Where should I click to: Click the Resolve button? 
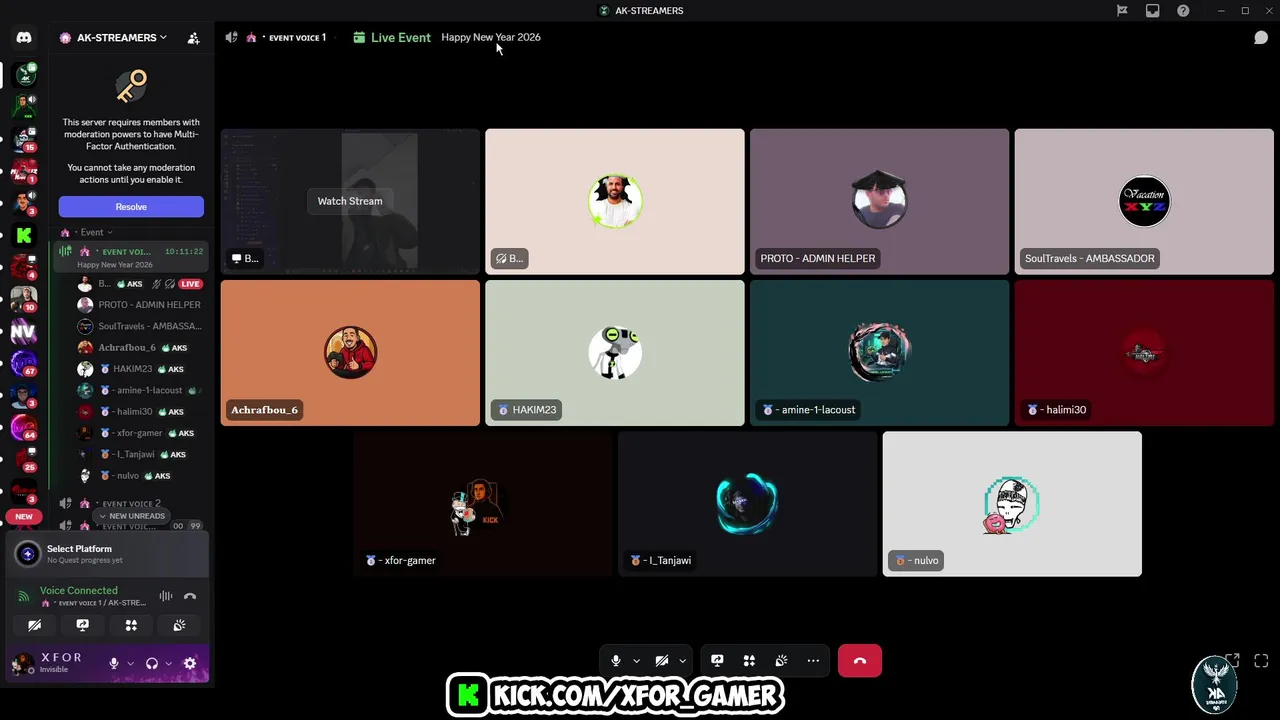click(x=131, y=207)
